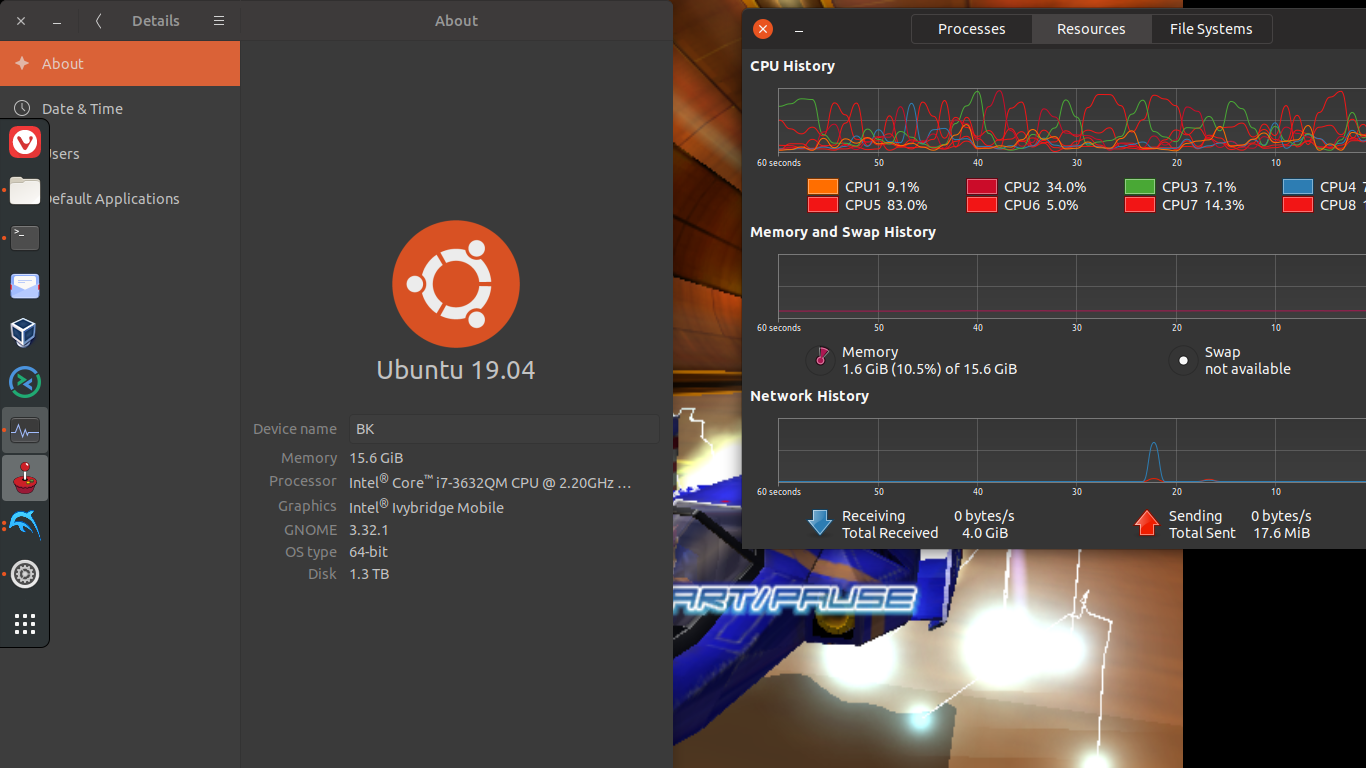Click the Show Applications grid icon
The image size is (1366, 768).
tap(25, 624)
